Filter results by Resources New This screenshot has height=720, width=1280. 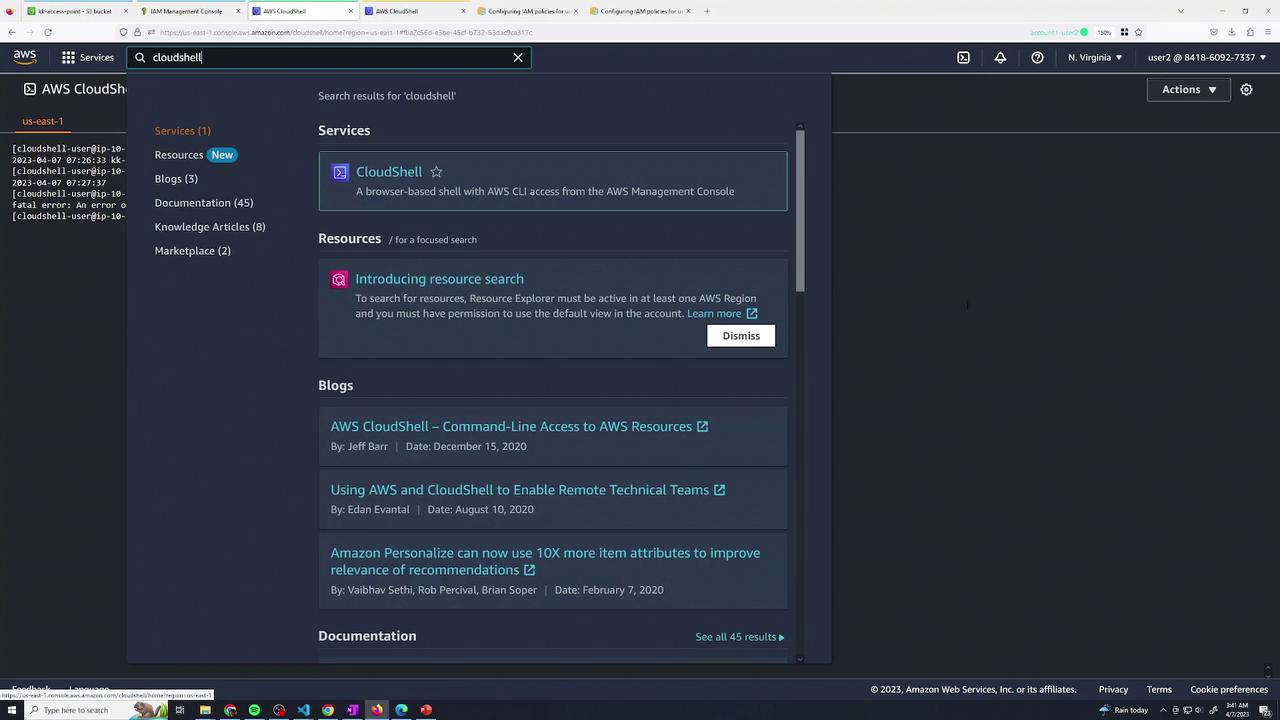point(195,155)
